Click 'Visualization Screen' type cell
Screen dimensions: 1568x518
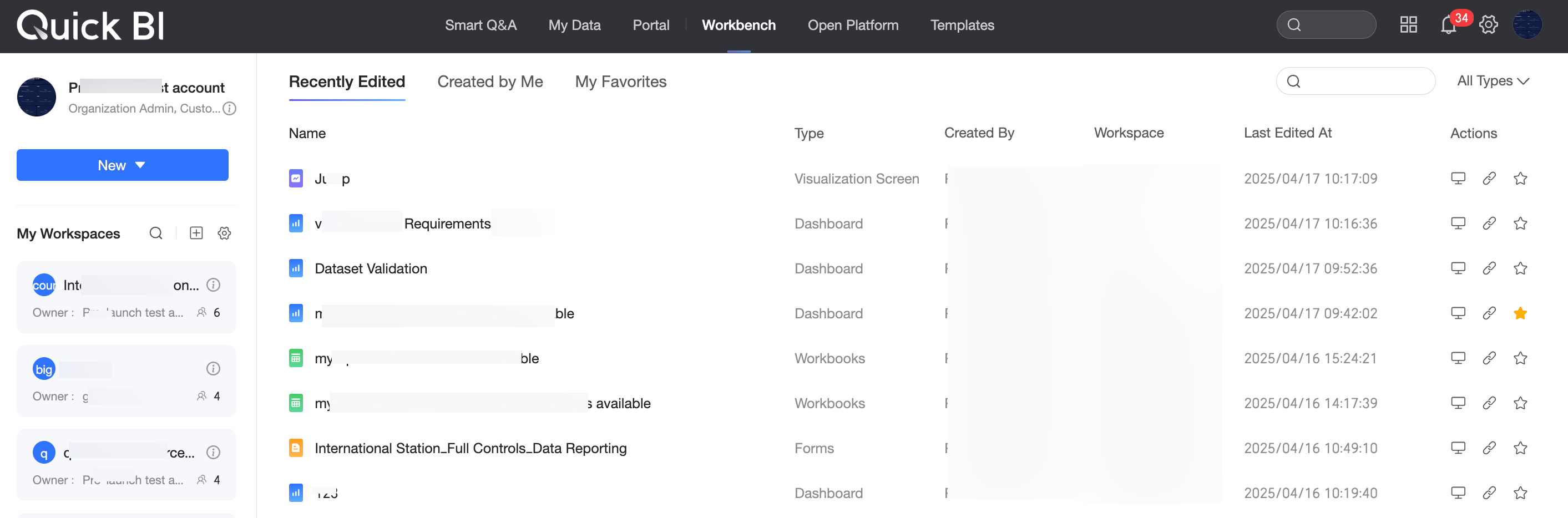click(857, 179)
